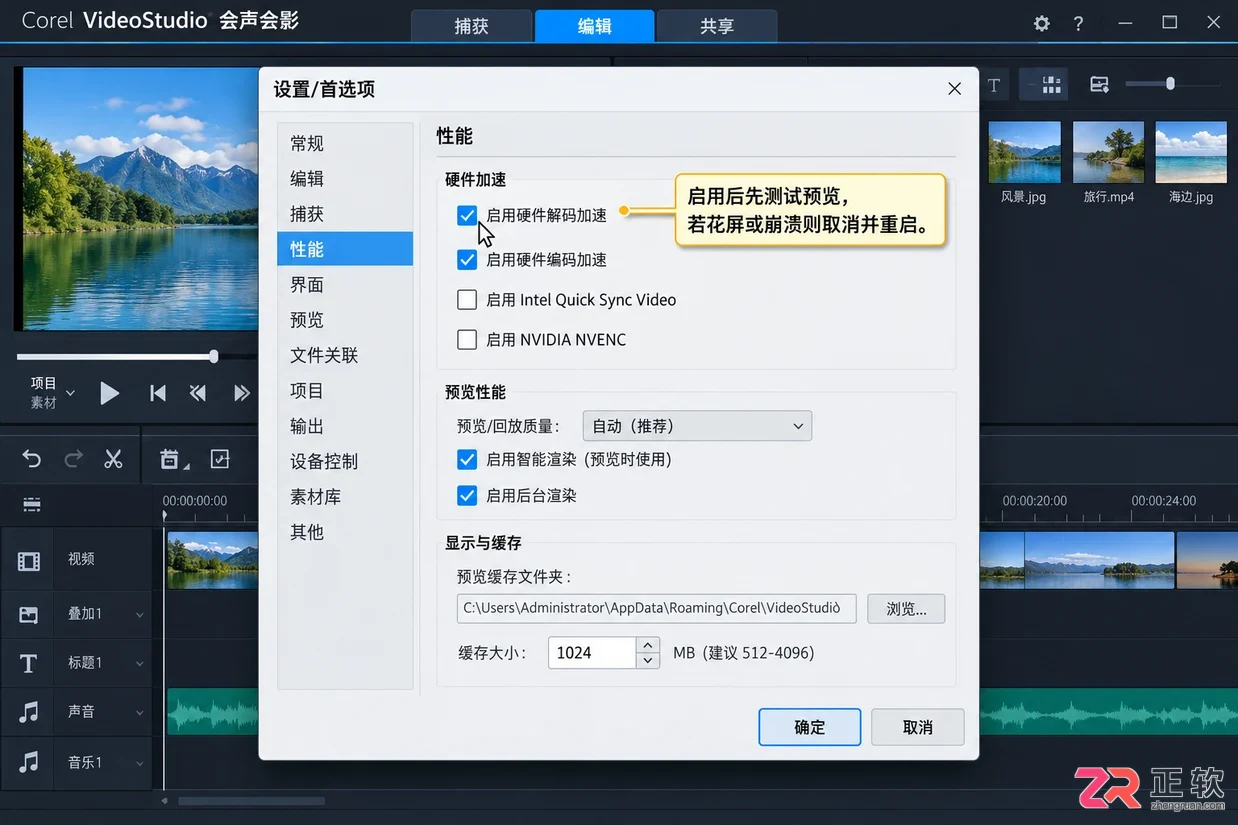Expand the 音乐1 track chevron
This screenshot has width=1238, height=825.
coord(140,762)
